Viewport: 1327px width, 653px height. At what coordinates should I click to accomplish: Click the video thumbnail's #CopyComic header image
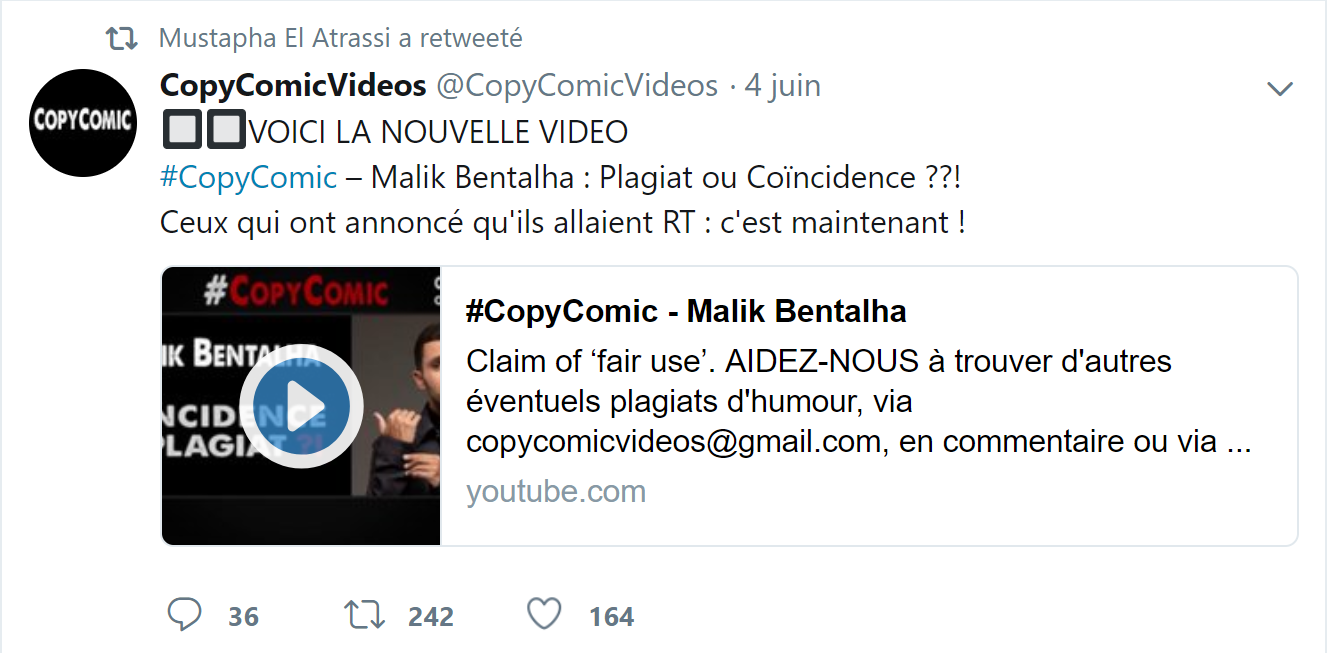(x=296, y=291)
